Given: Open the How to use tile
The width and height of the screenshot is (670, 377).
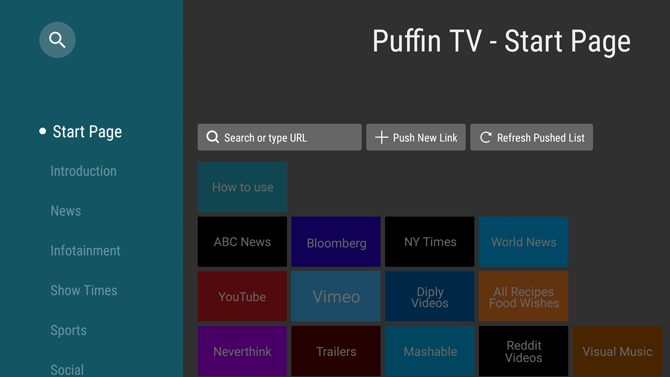Looking at the screenshot, I should (242, 187).
